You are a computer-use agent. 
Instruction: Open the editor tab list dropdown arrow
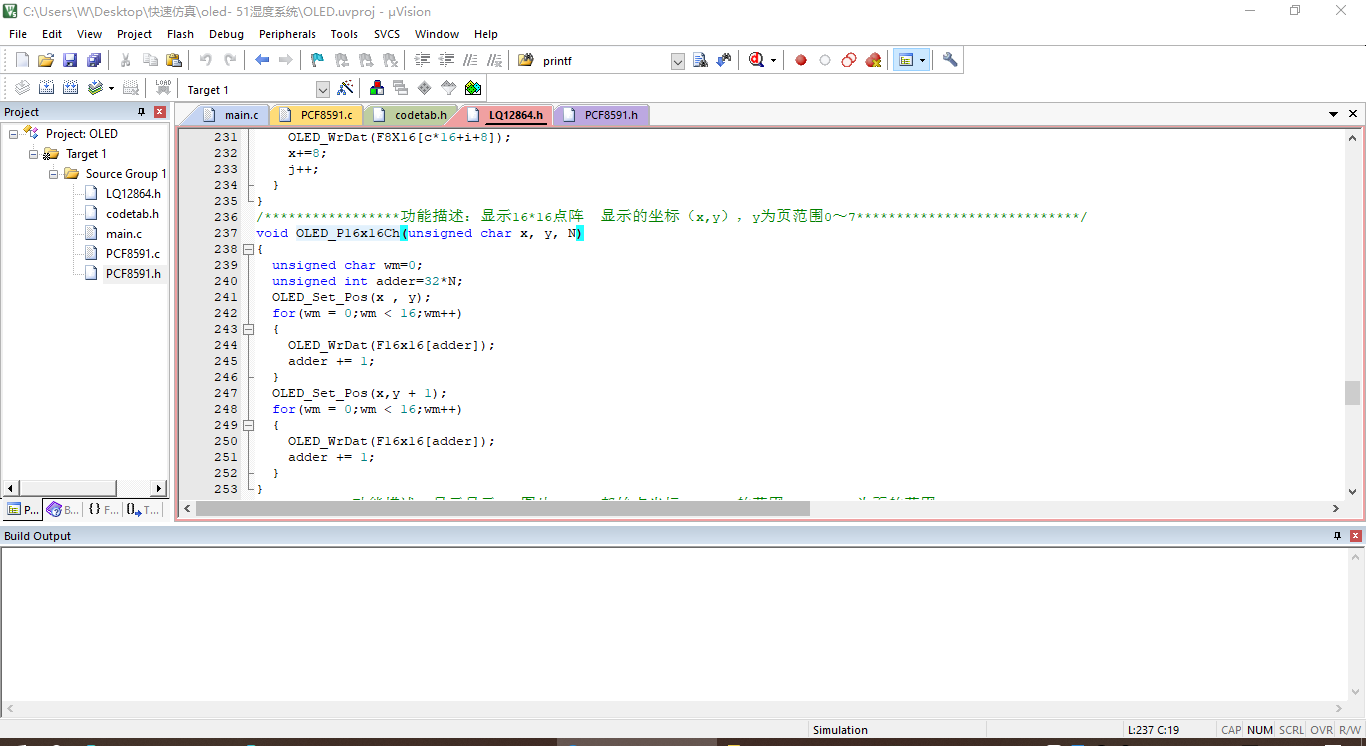coord(1333,114)
